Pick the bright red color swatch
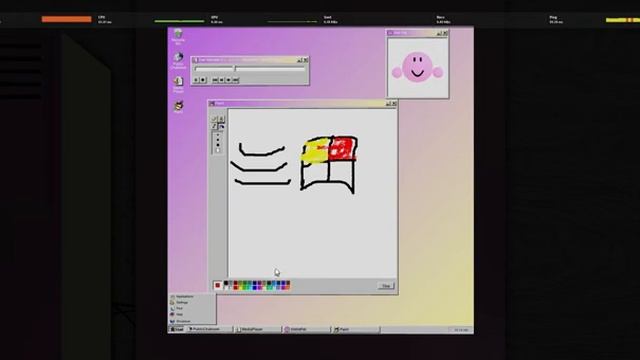This screenshot has width=640, height=360. 236,288
